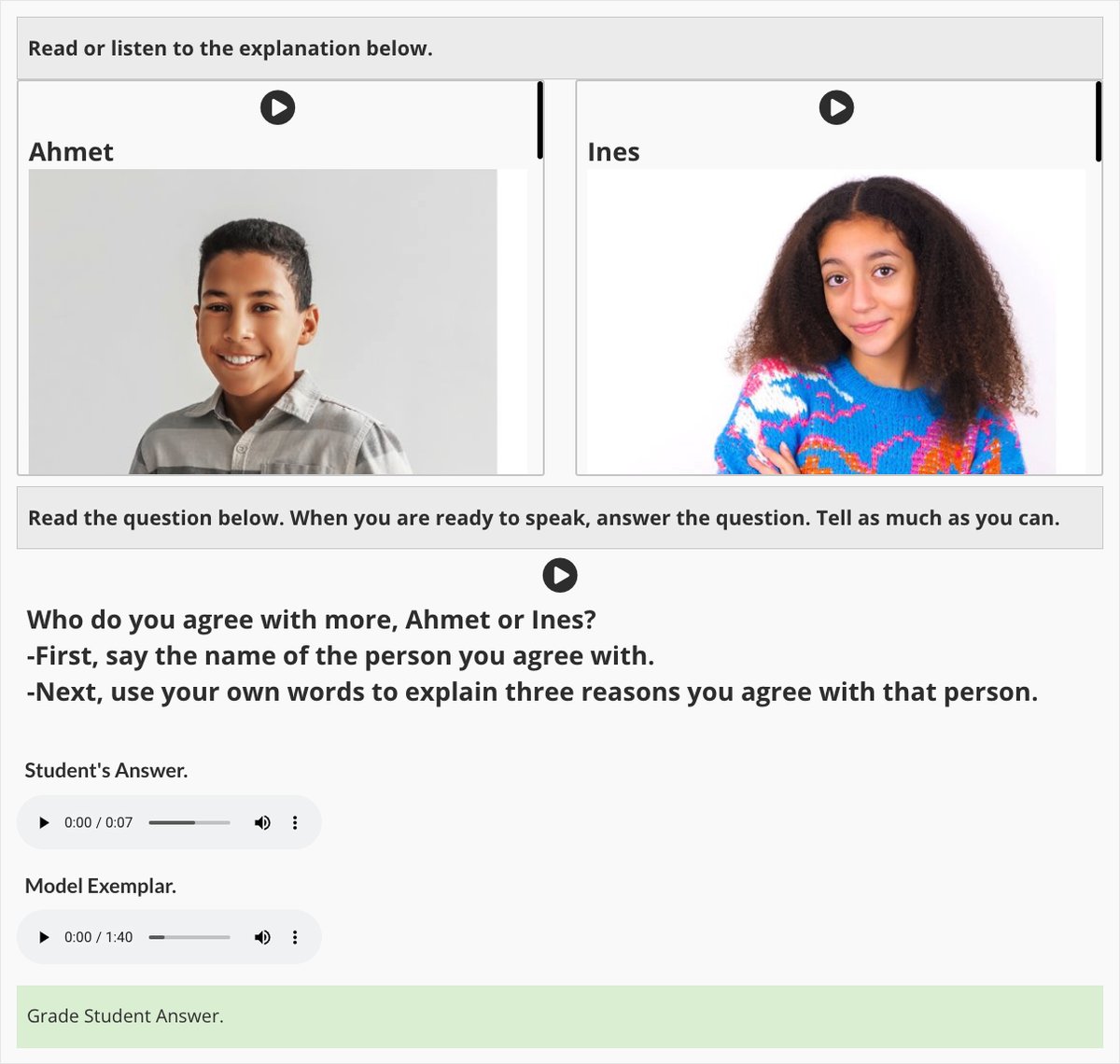This screenshot has height=1064, width=1120.
Task: Click the Student's Answer 0:00 / 0:07 time display
Action: pos(99,822)
